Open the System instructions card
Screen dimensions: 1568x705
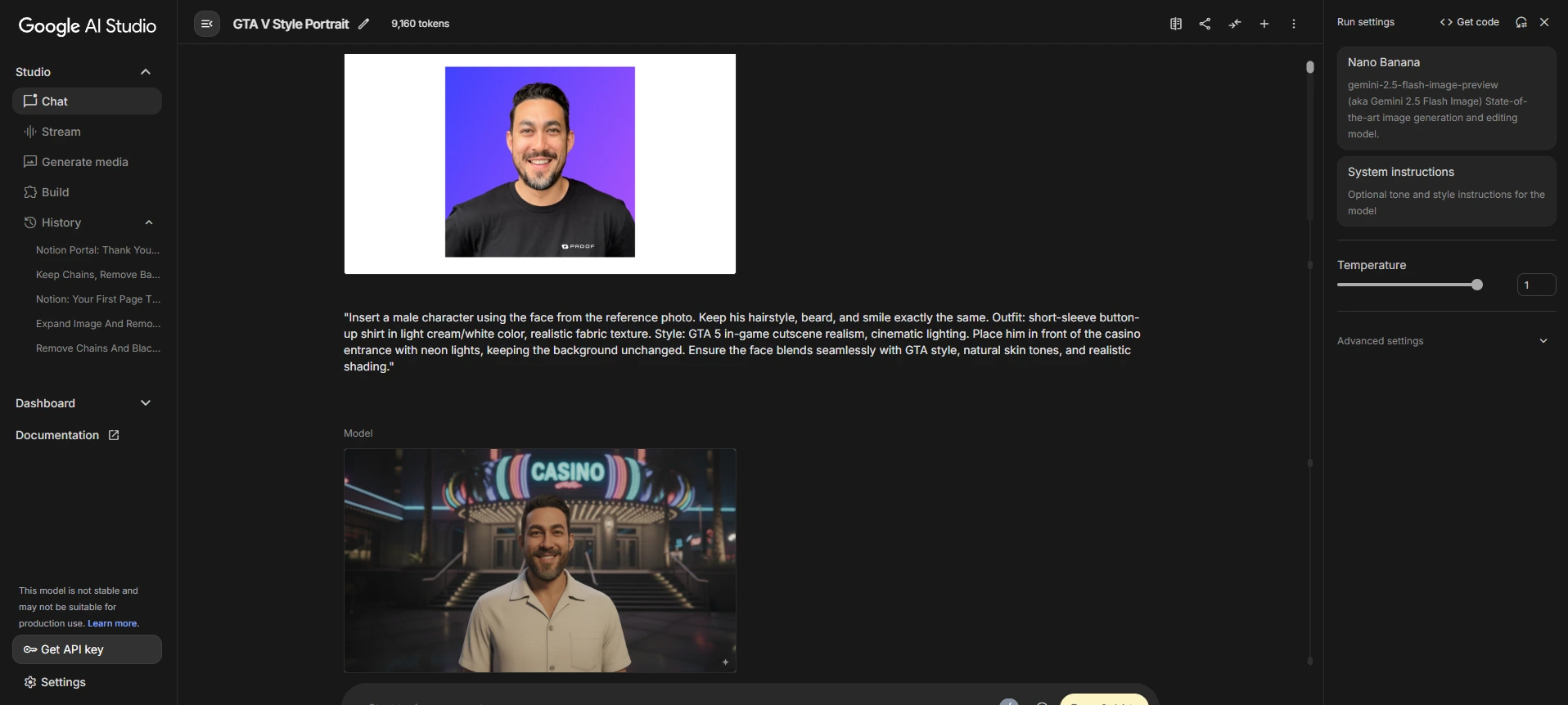coord(1446,191)
